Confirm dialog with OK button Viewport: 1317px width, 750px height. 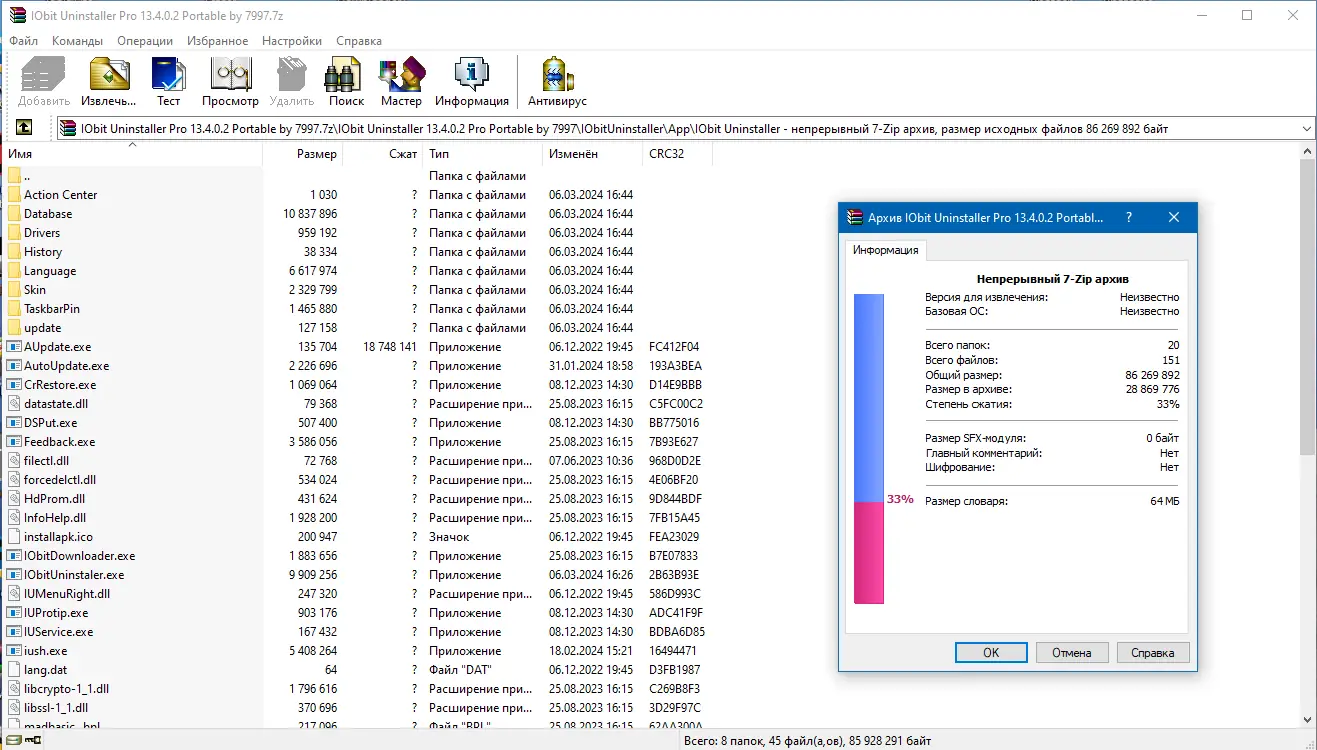(990, 652)
